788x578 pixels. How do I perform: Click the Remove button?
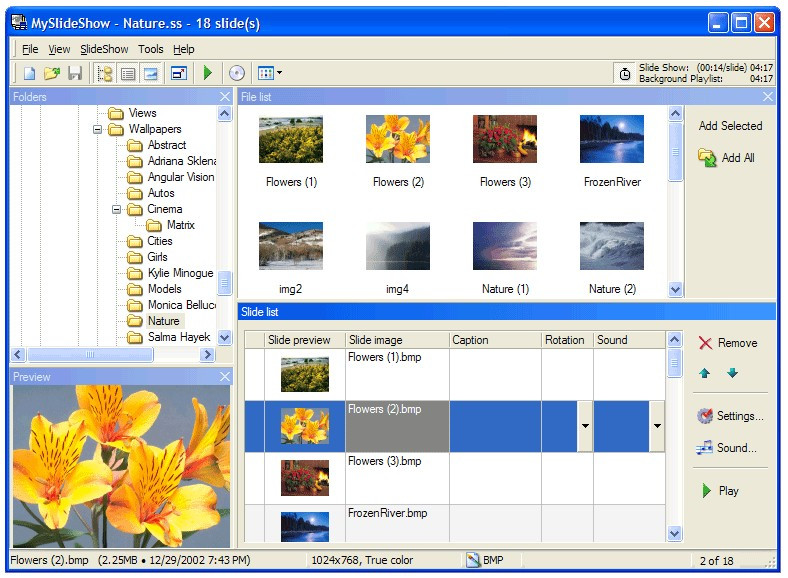pyautogui.click(x=727, y=343)
